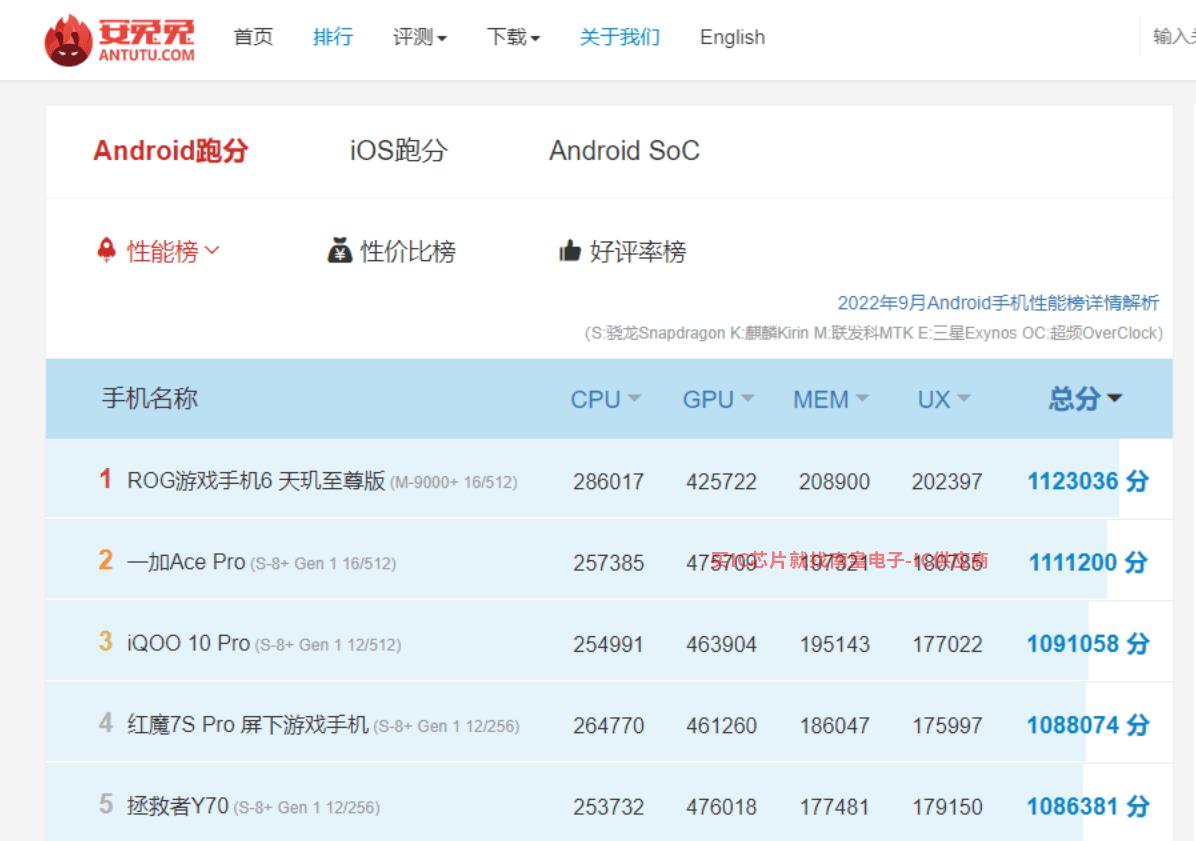
Task: Open the 关于我们 page
Action: pos(620,37)
